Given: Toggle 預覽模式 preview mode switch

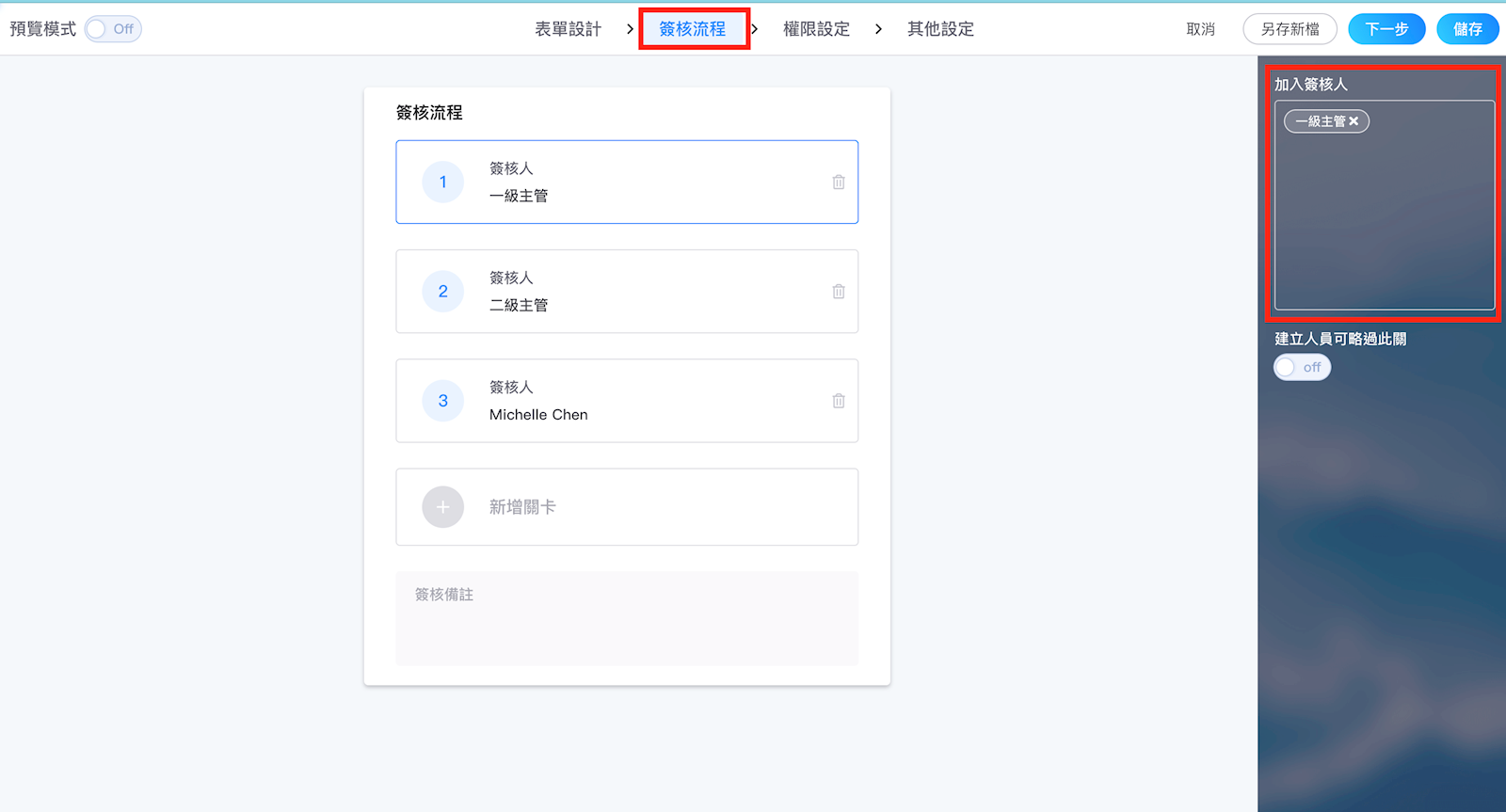Looking at the screenshot, I should [113, 29].
